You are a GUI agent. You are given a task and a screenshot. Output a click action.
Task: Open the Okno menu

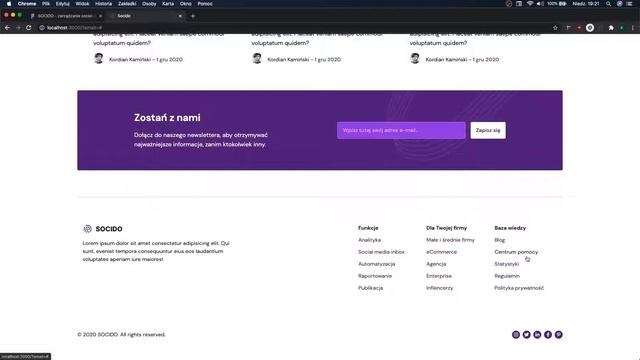(x=185, y=4)
